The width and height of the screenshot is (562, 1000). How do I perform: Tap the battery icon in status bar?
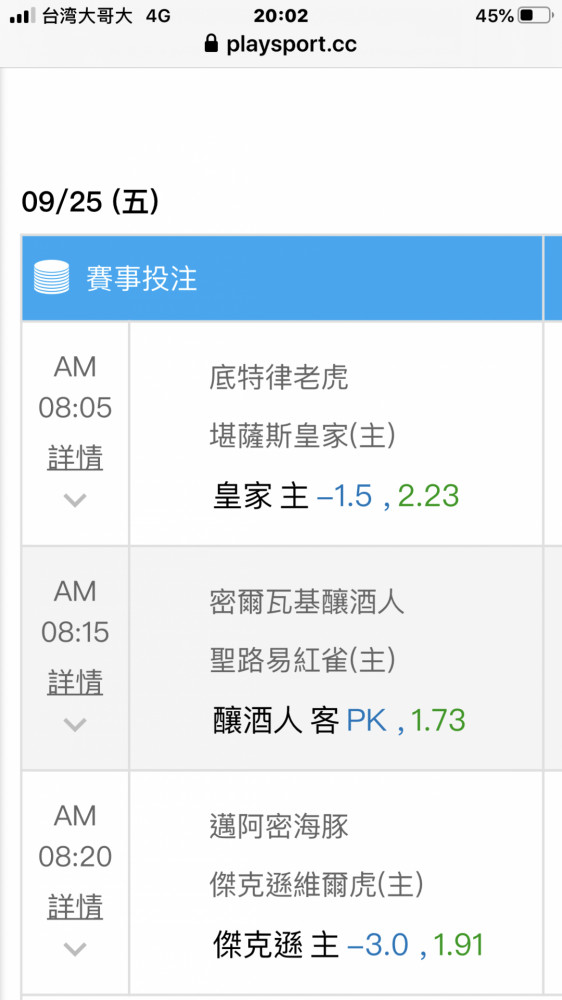pos(535,16)
